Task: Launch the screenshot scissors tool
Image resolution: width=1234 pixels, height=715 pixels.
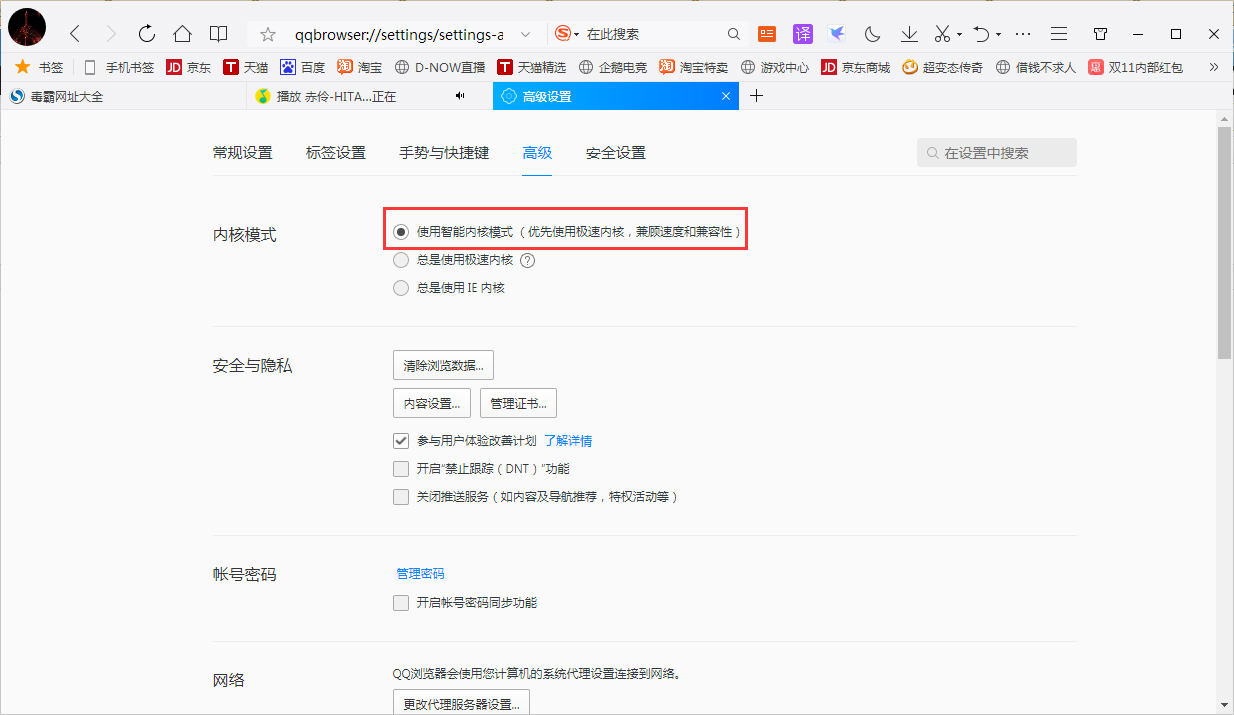Action: click(x=941, y=33)
